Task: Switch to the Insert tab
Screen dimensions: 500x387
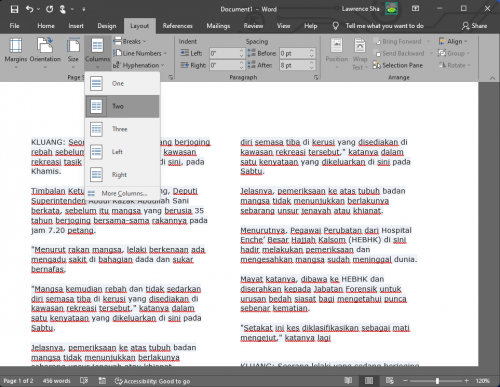Action: pos(76,26)
